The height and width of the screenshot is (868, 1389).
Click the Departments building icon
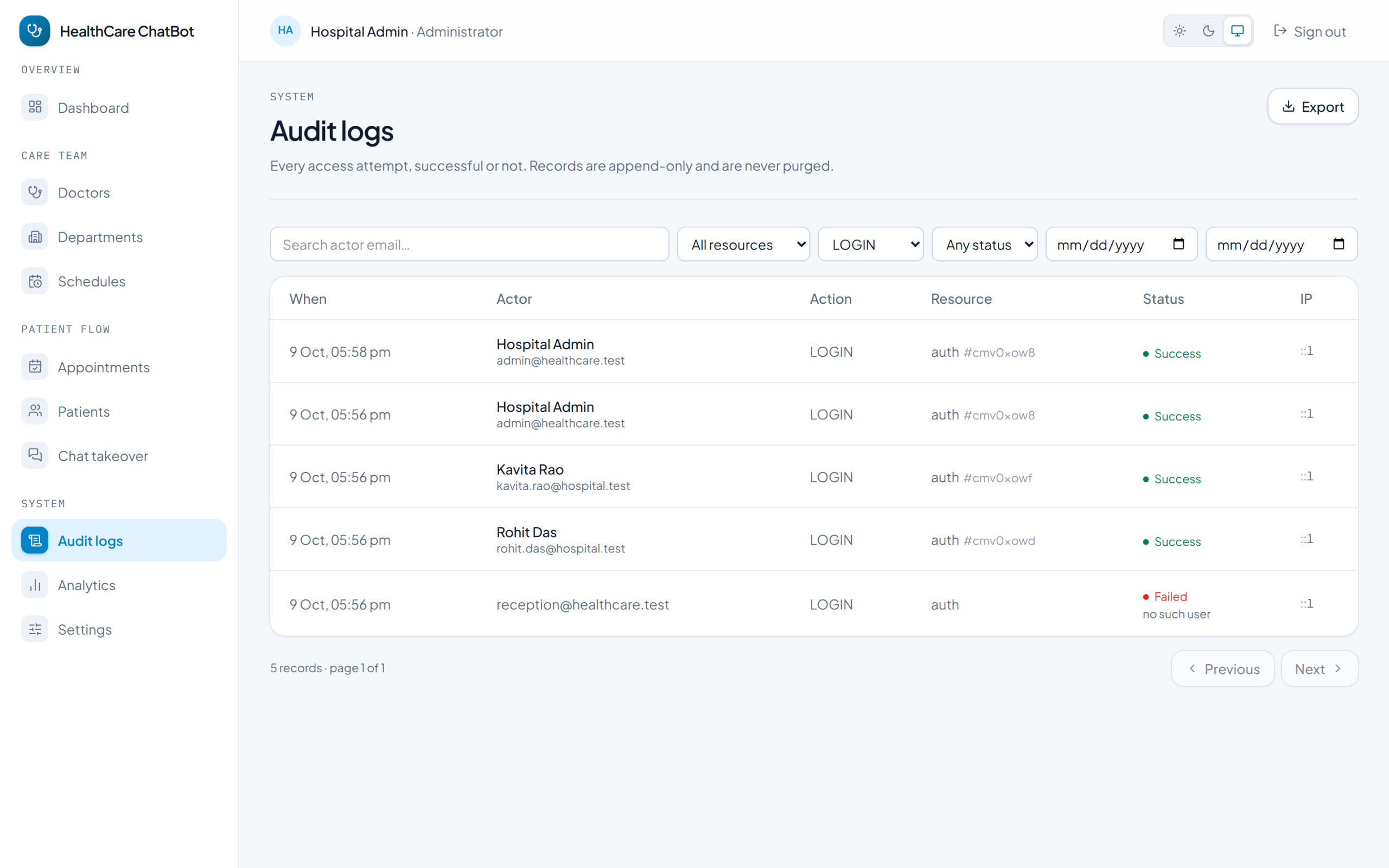pyautogui.click(x=35, y=237)
